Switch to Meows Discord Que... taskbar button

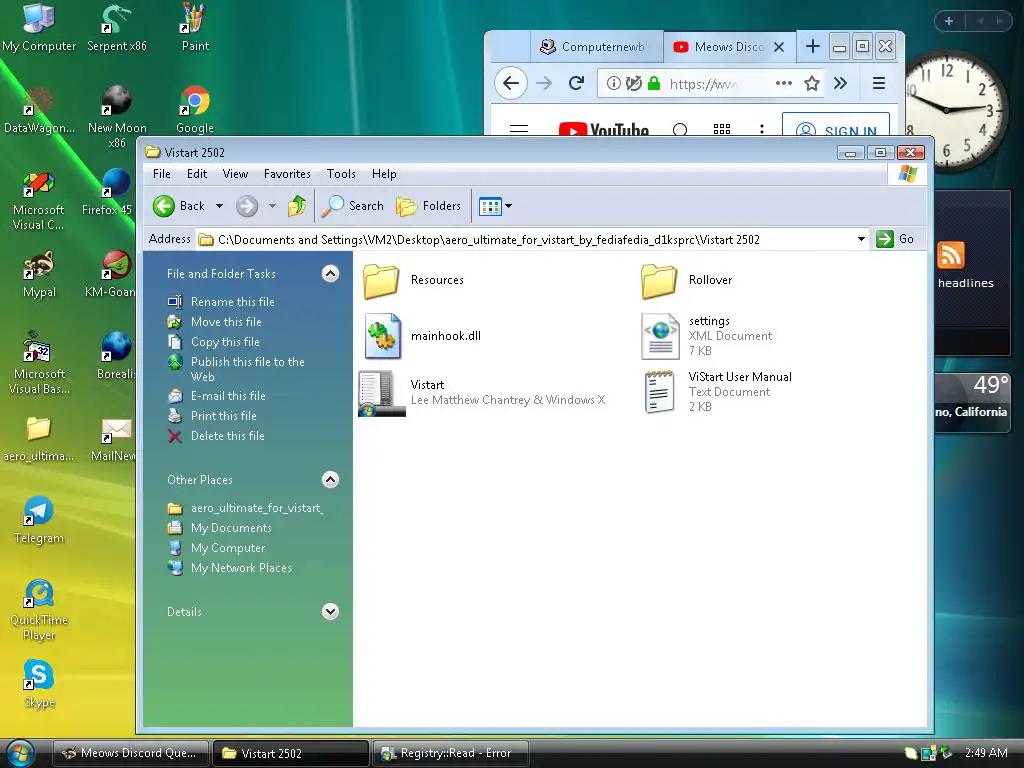coord(130,753)
